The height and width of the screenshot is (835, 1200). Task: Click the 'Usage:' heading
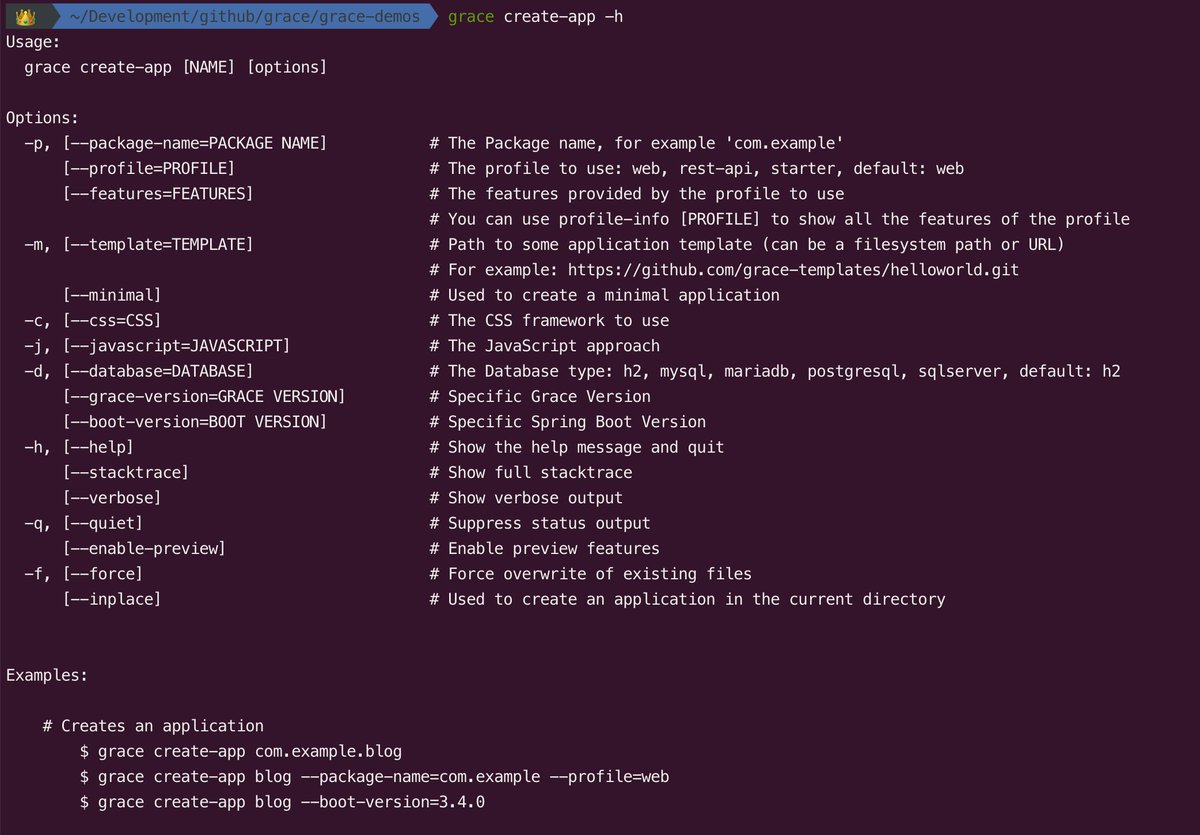click(33, 42)
